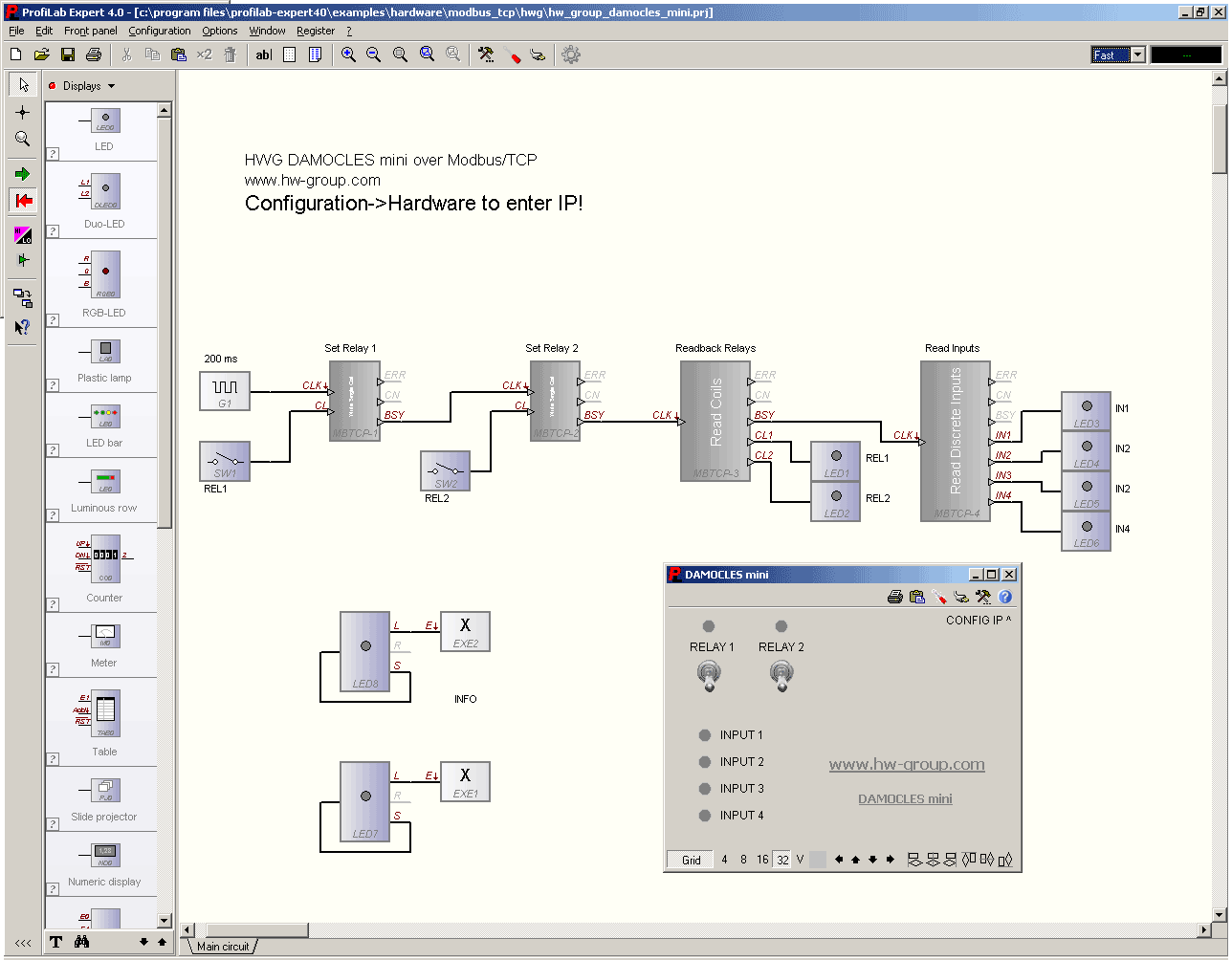Screen dimensions: 1232x960
Task: Select the Read Coils MBTCP-3 block
Action: (x=715, y=422)
